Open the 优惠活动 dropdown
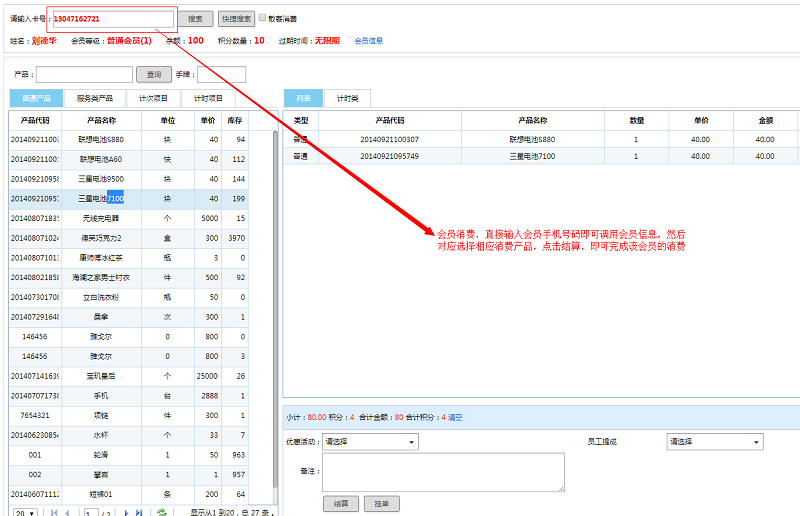 [x=370, y=441]
